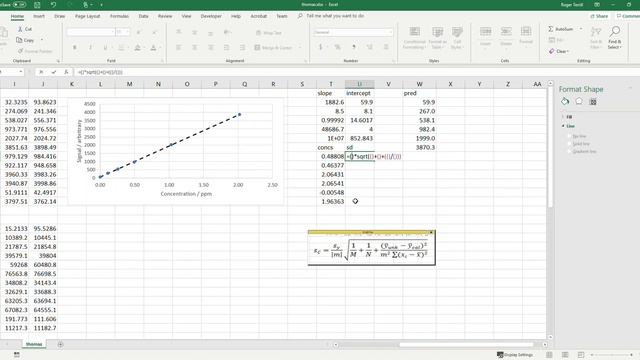Viewport: 640px width, 360px height.
Task: Click the Share button
Action: [600, 16]
